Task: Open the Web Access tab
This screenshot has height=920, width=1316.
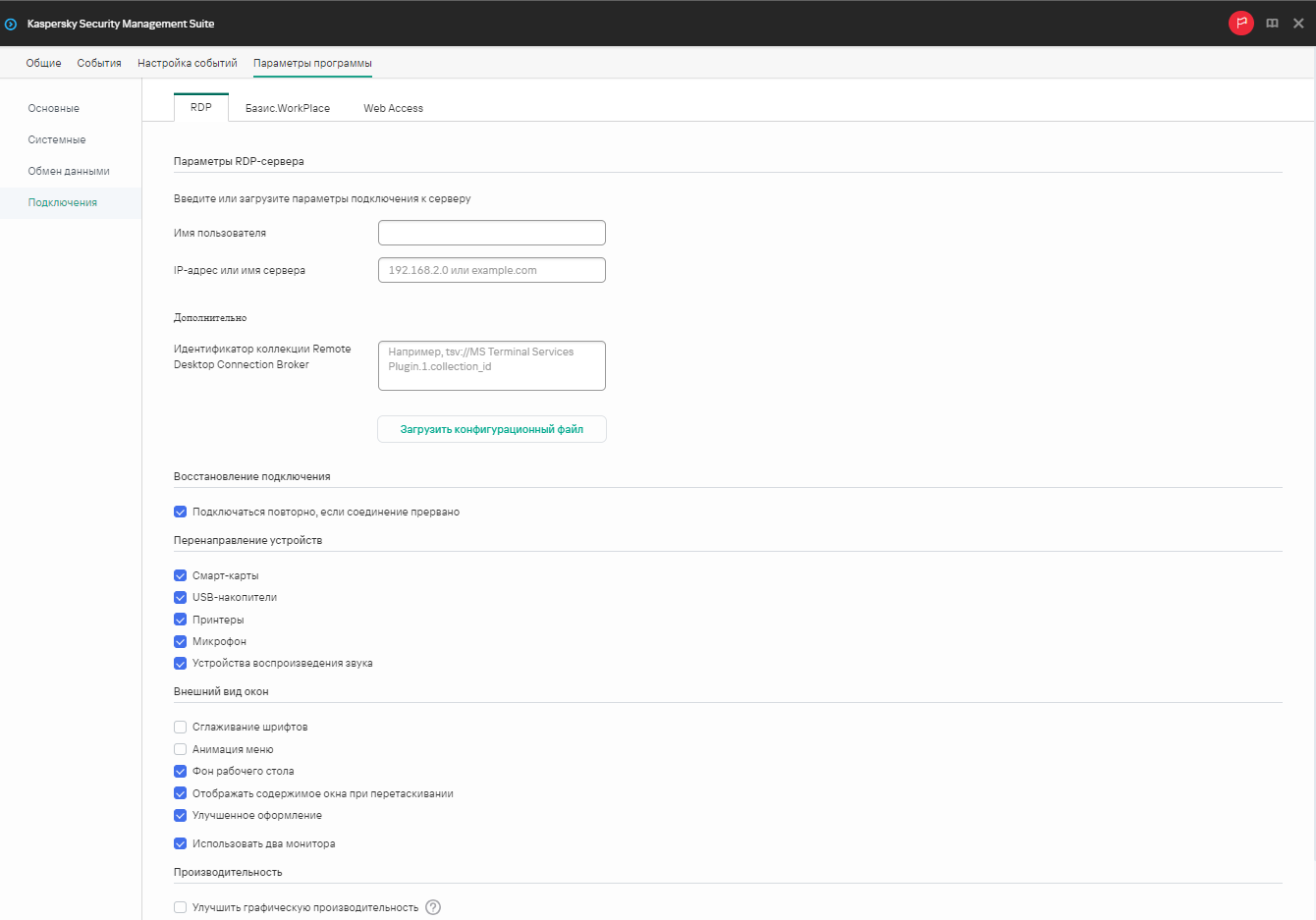Action: [x=393, y=108]
